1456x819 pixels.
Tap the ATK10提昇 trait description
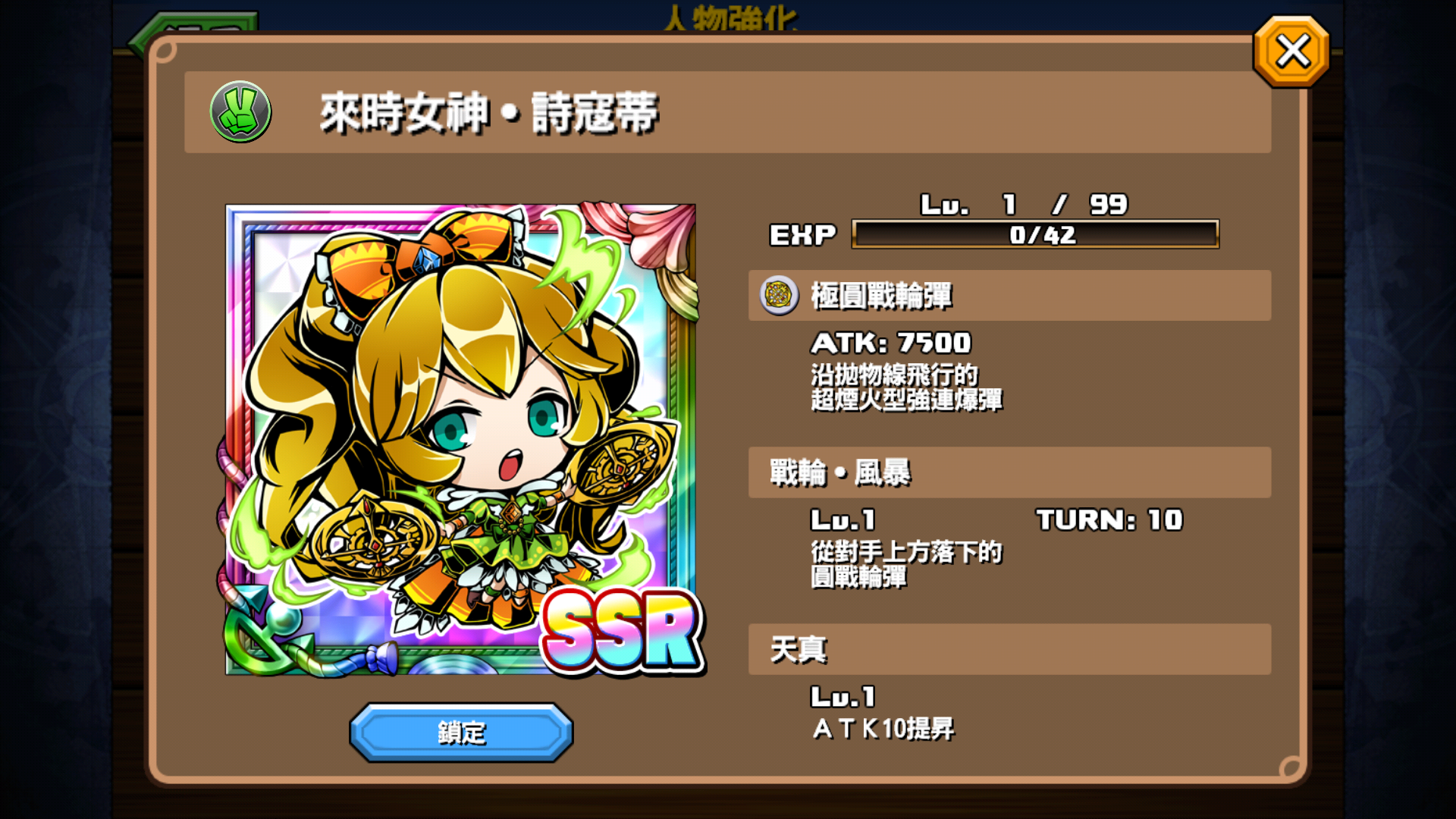point(883,729)
